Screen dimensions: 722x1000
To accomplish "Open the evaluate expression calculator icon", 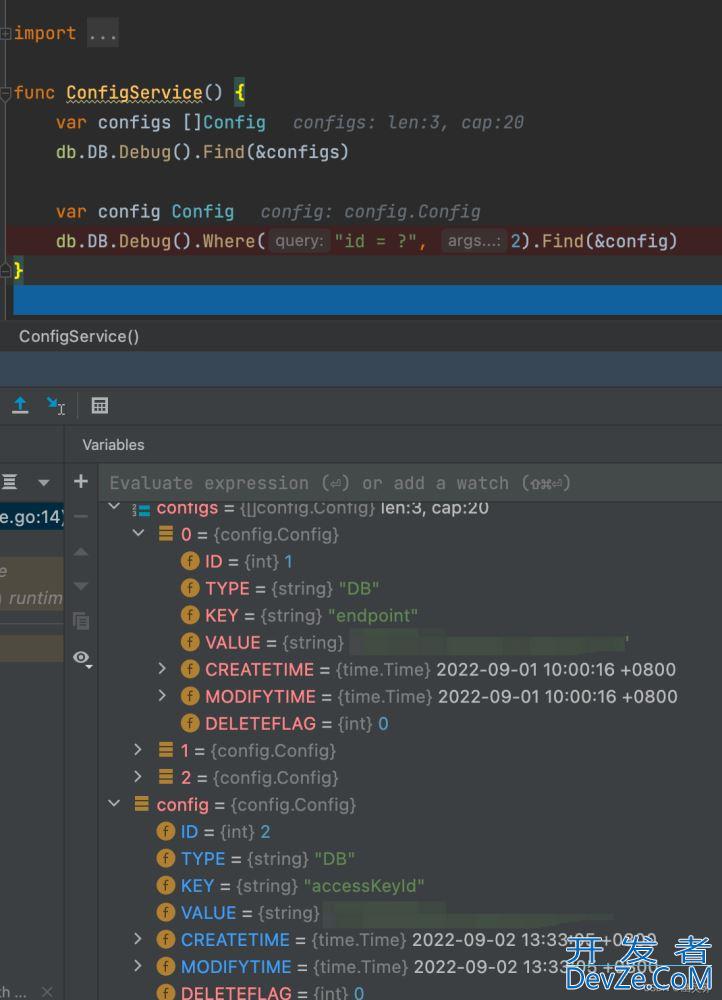I will pyautogui.click(x=99, y=405).
